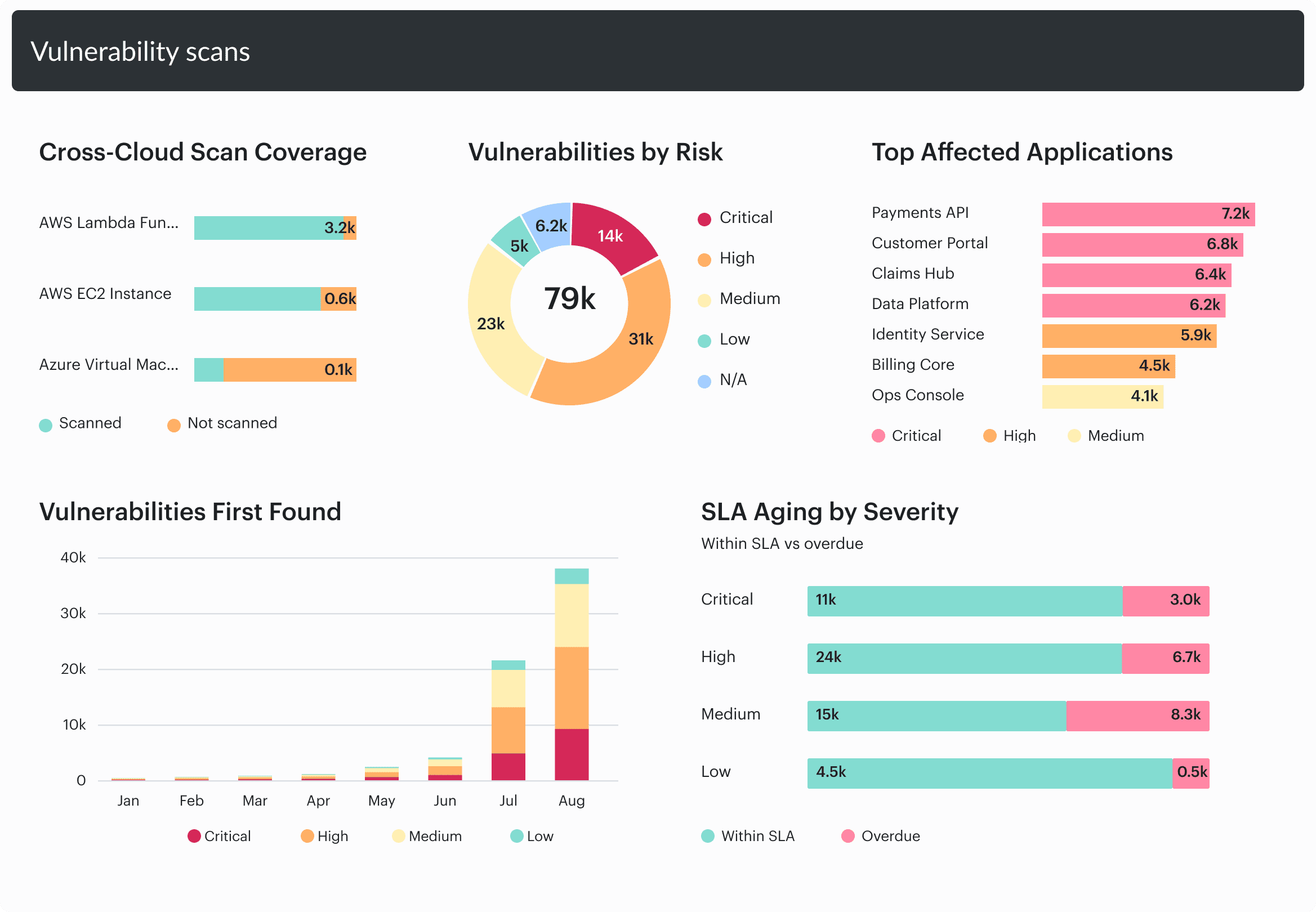The height and width of the screenshot is (912, 1316).
Task: Click the High overdue 6.7k segment
Action: coord(1166,659)
